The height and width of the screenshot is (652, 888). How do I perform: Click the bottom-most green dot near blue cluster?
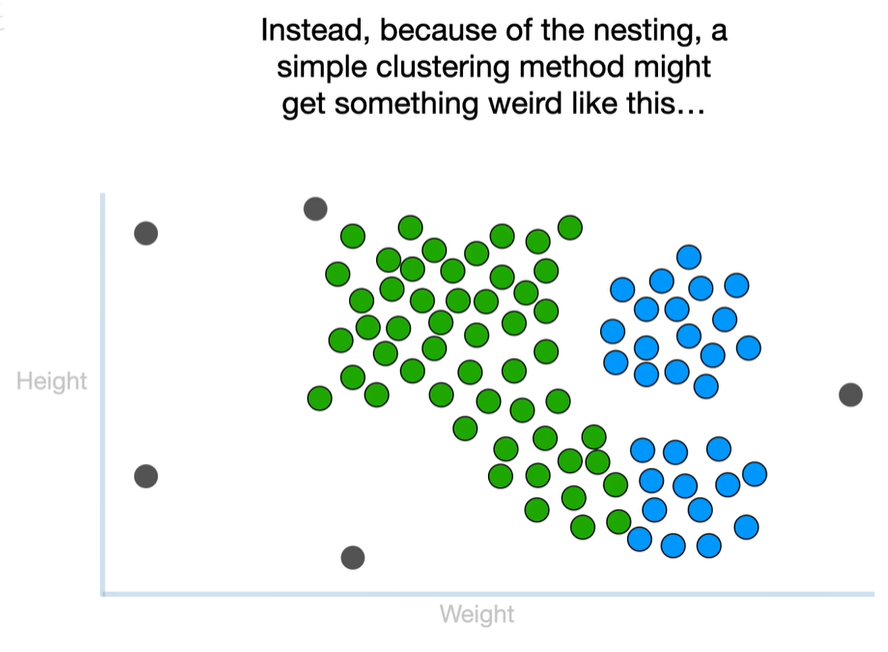[582, 526]
